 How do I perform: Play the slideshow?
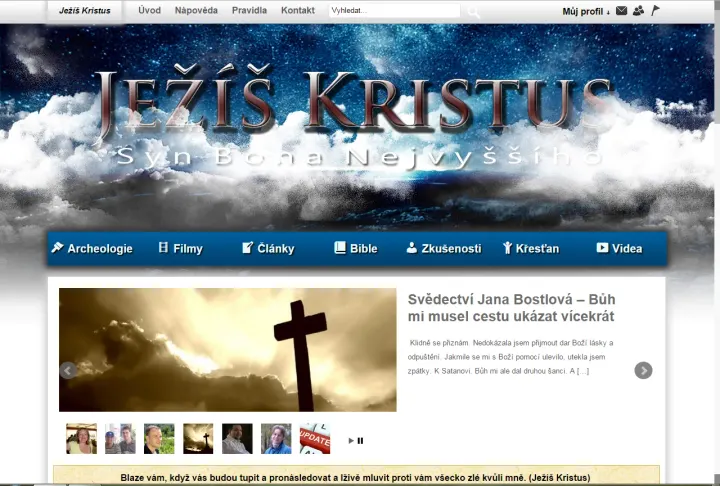351,441
